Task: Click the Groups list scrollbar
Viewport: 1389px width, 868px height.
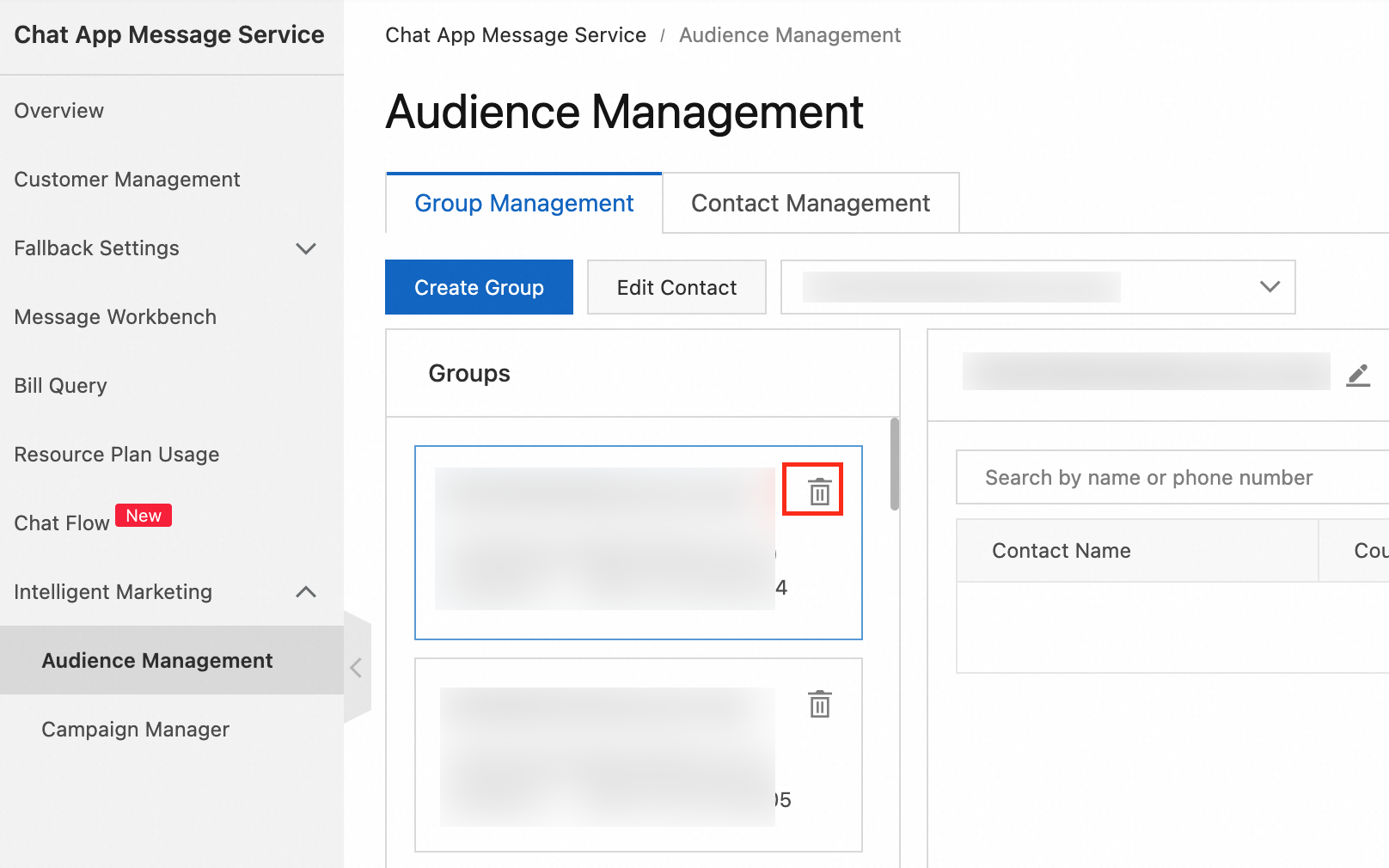Action: (895, 464)
